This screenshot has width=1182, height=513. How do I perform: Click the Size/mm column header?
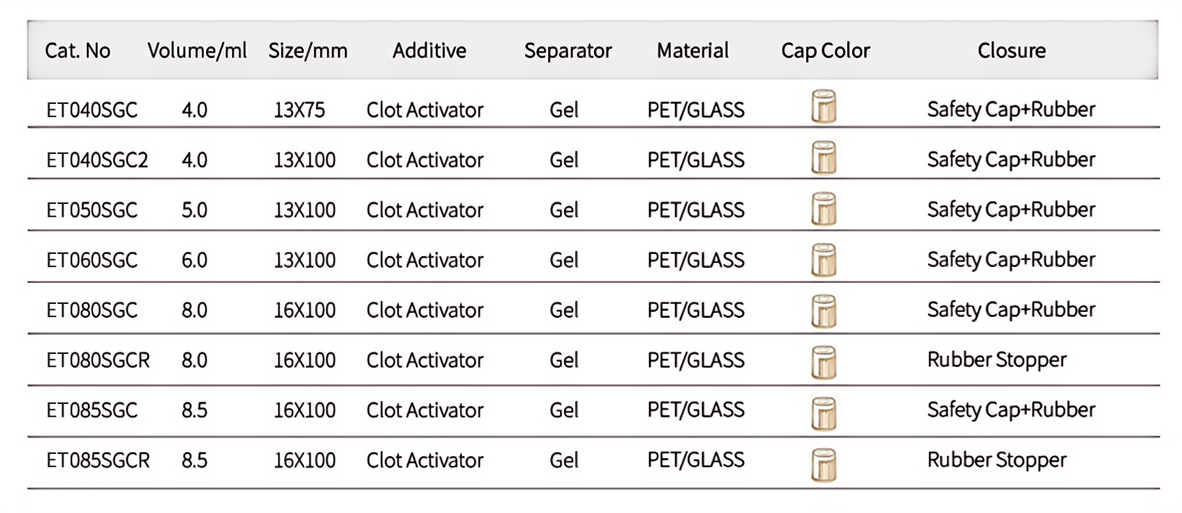[308, 50]
